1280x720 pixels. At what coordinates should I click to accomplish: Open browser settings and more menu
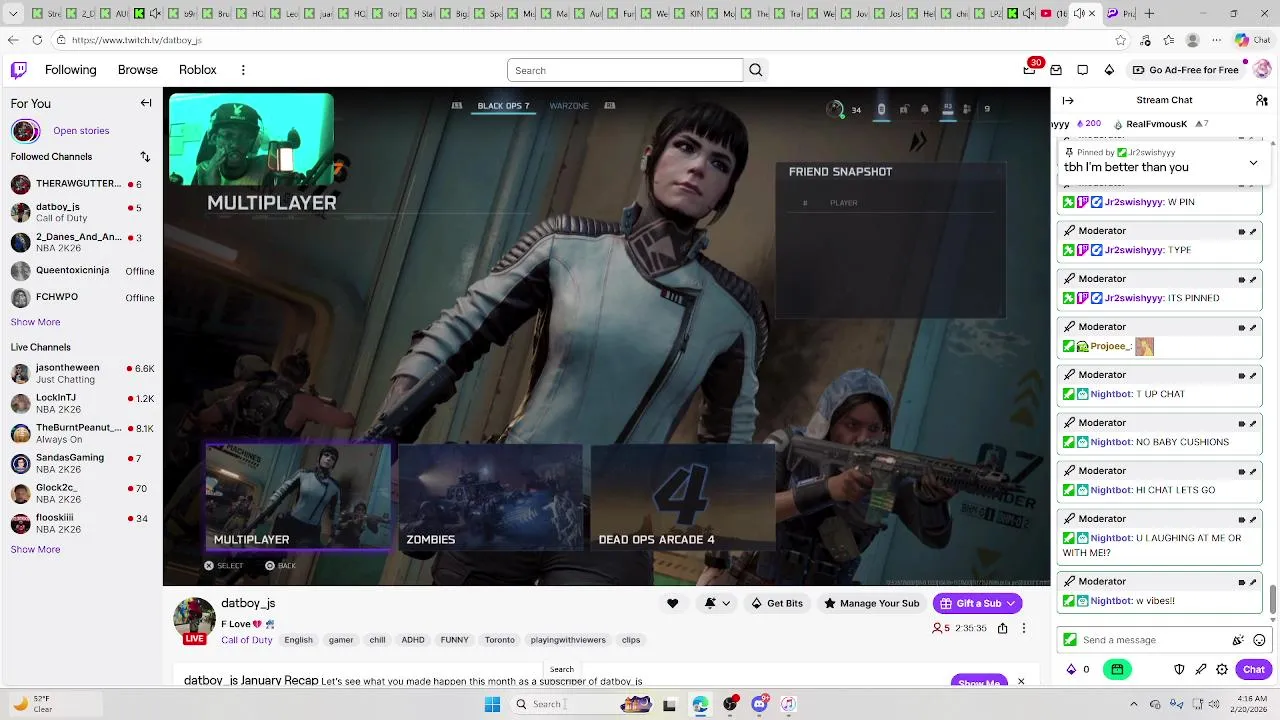(x=1216, y=40)
